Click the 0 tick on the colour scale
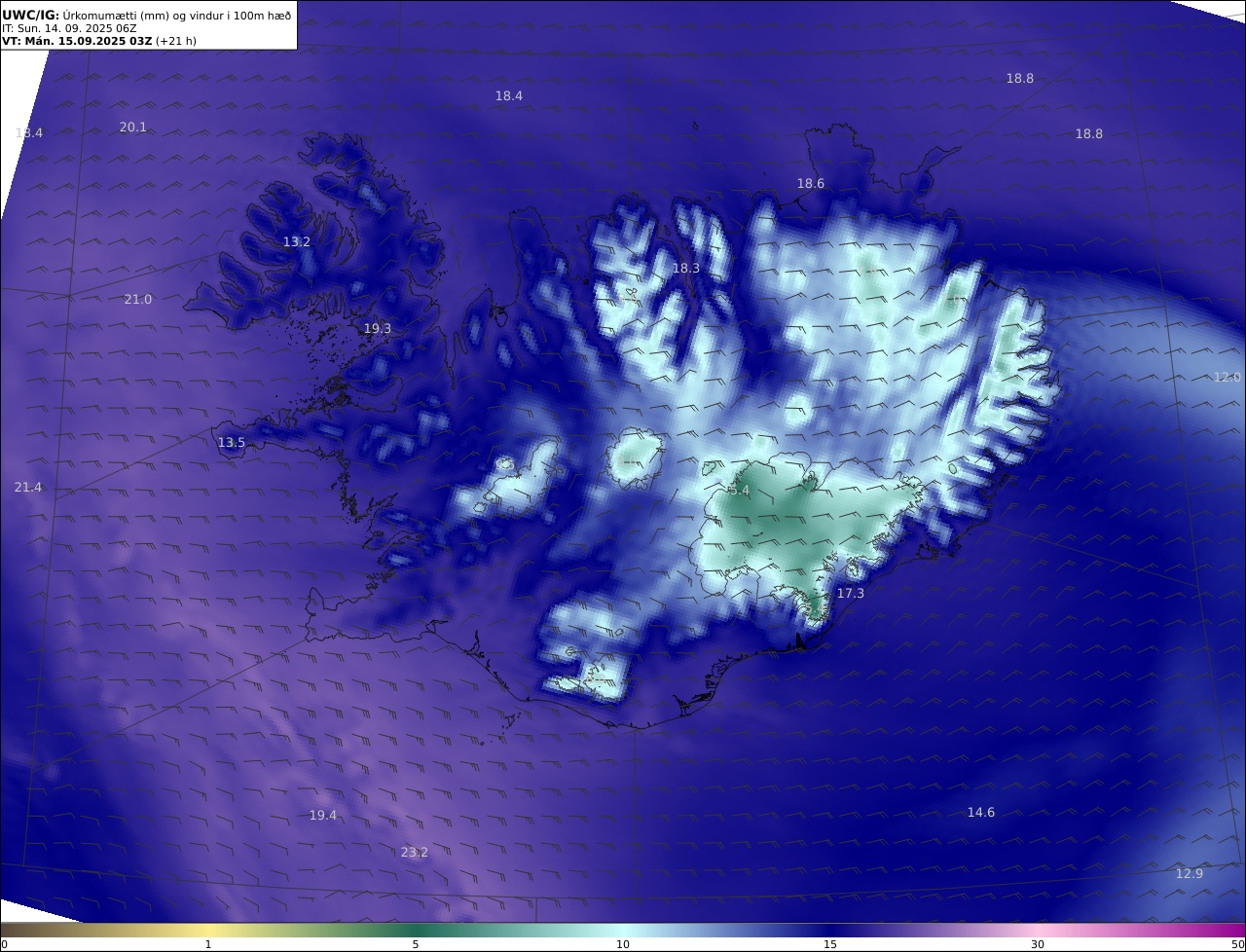This screenshot has height=952, width=1246. (4, 944)
